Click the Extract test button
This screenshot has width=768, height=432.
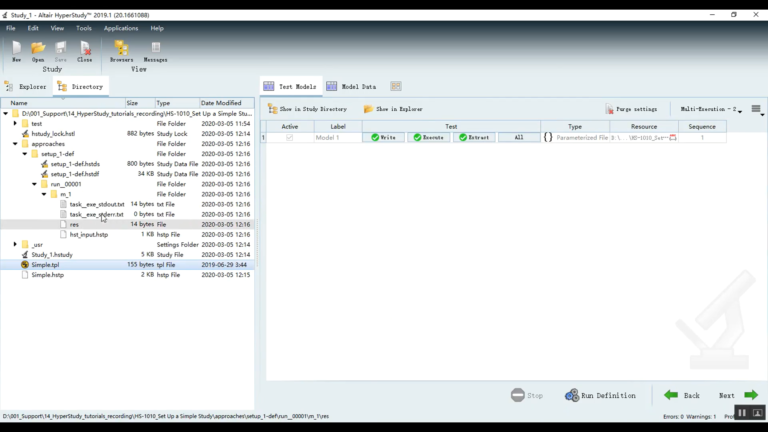click(x=474, y=138)
